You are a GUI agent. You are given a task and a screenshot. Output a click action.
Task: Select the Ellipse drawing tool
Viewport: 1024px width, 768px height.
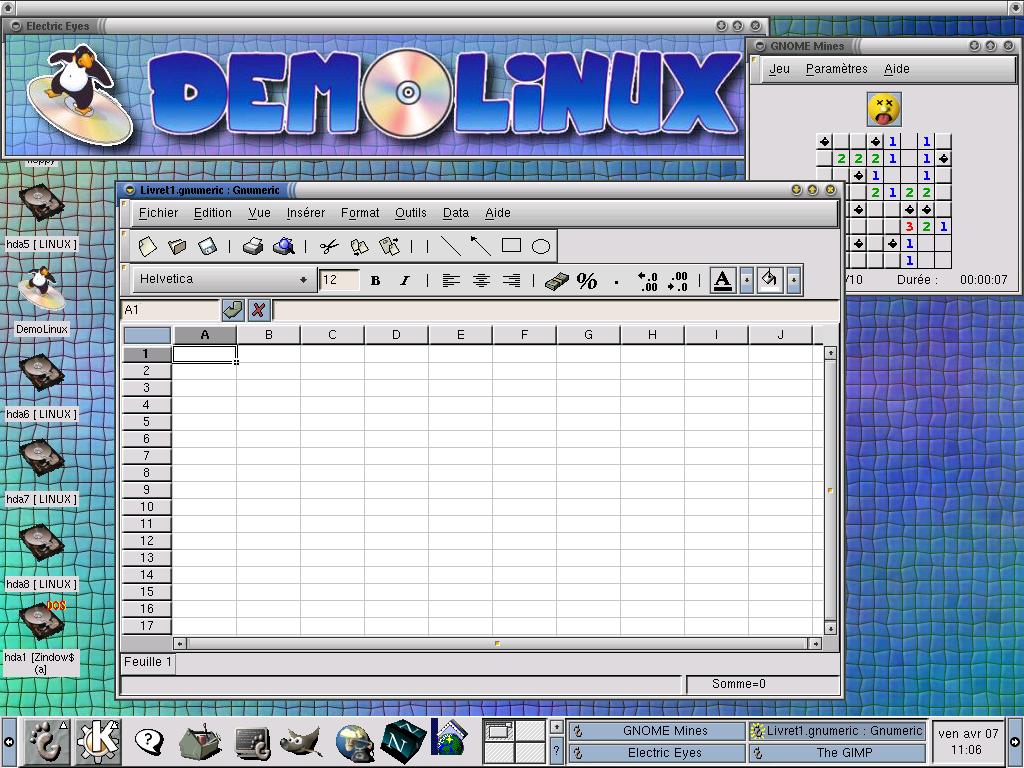coord(541,246)
